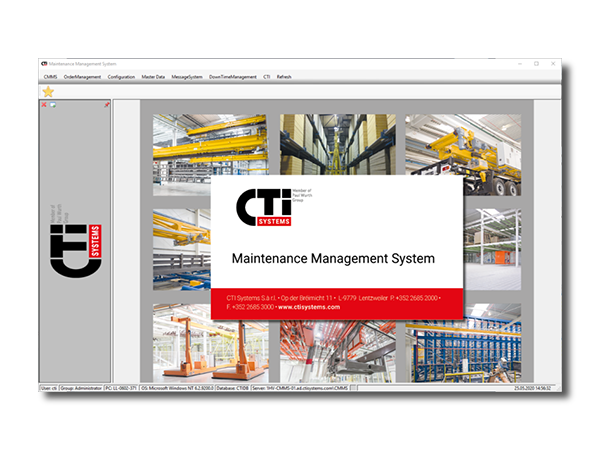Click the Maintenance Management System splash heading
The image size is (600, 450).
(333, 258)
